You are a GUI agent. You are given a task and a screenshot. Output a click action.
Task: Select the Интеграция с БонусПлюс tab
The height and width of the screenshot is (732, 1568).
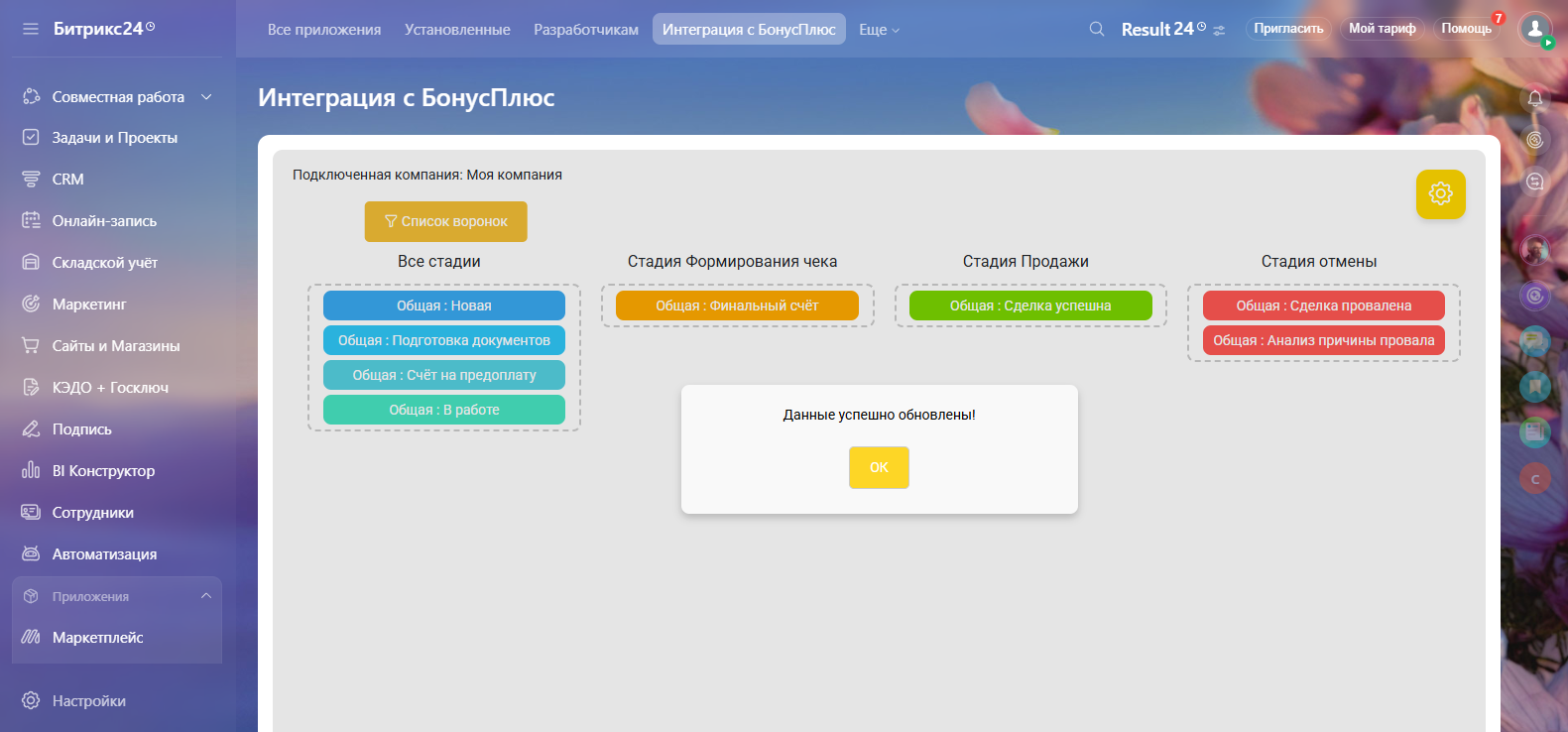pyautogui.click(x=749, y=30)
